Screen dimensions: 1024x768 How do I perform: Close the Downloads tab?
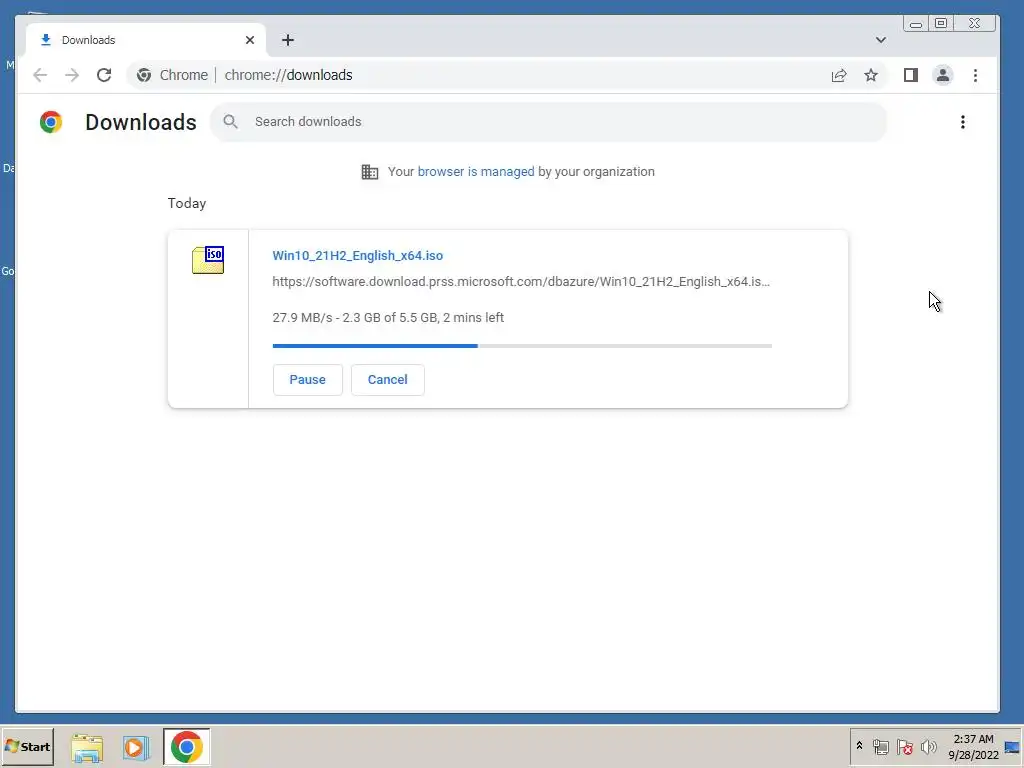point(249,40)
